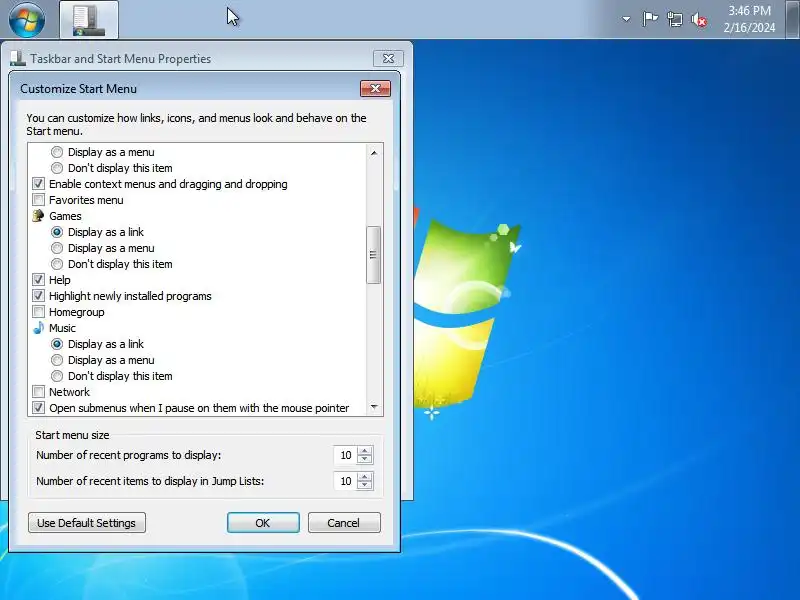Image resolution: width=800 pixels, height=600 pixels.
Task: Show hidden tray icons arrow
Action: [626, 19]
